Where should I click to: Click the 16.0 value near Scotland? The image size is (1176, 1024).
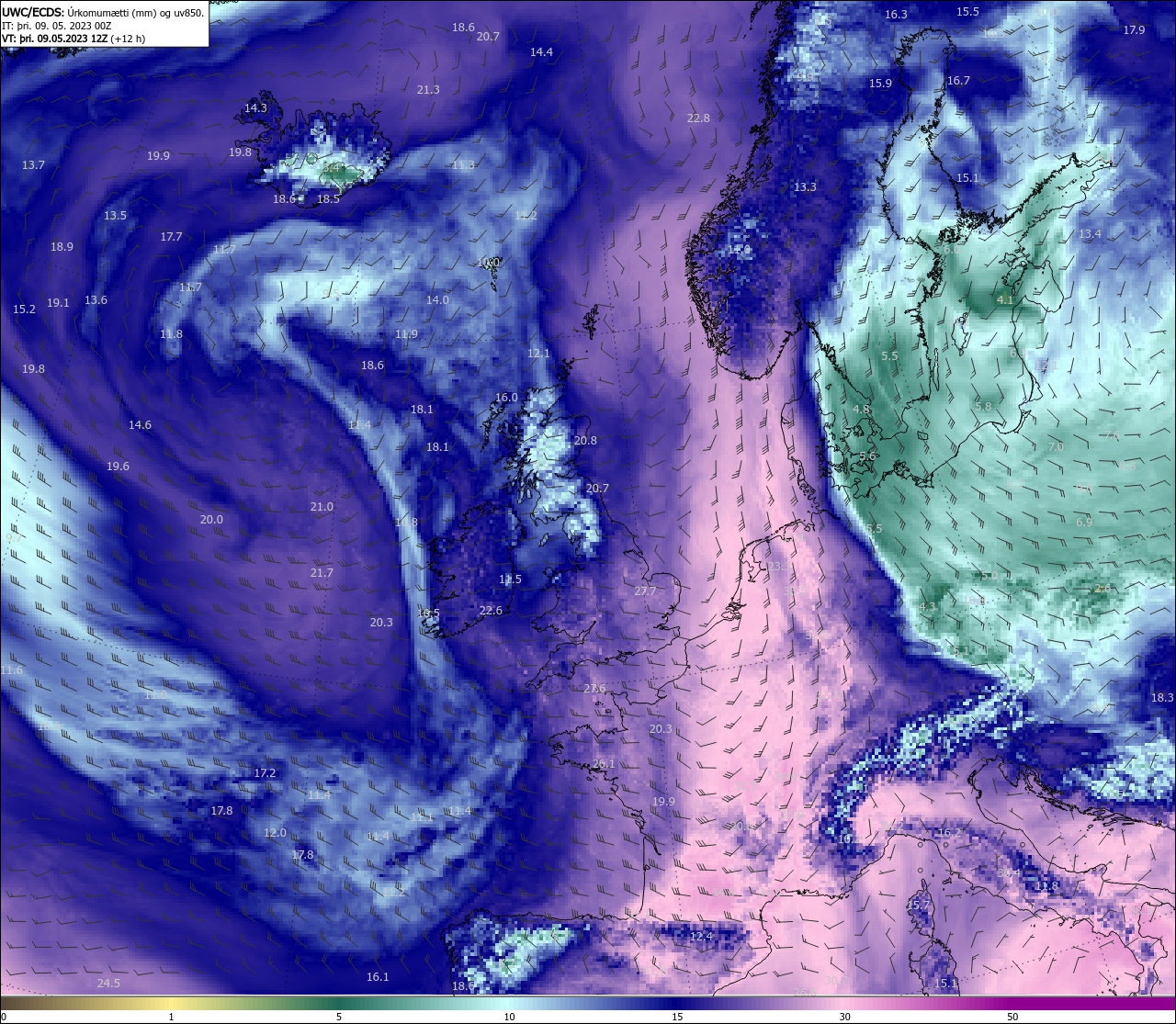click(506, 398)
